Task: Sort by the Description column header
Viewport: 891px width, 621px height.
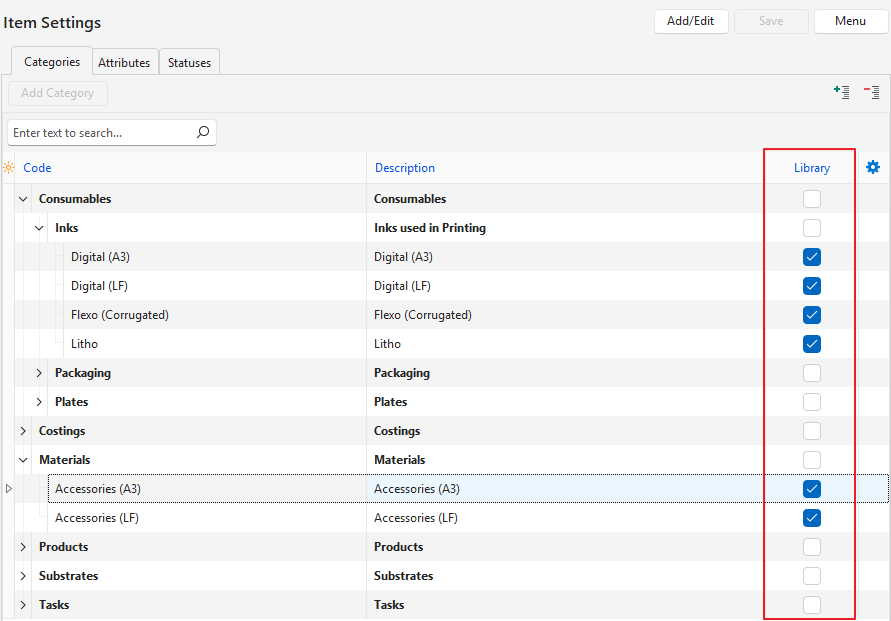Action: click(x=405, y=168)
